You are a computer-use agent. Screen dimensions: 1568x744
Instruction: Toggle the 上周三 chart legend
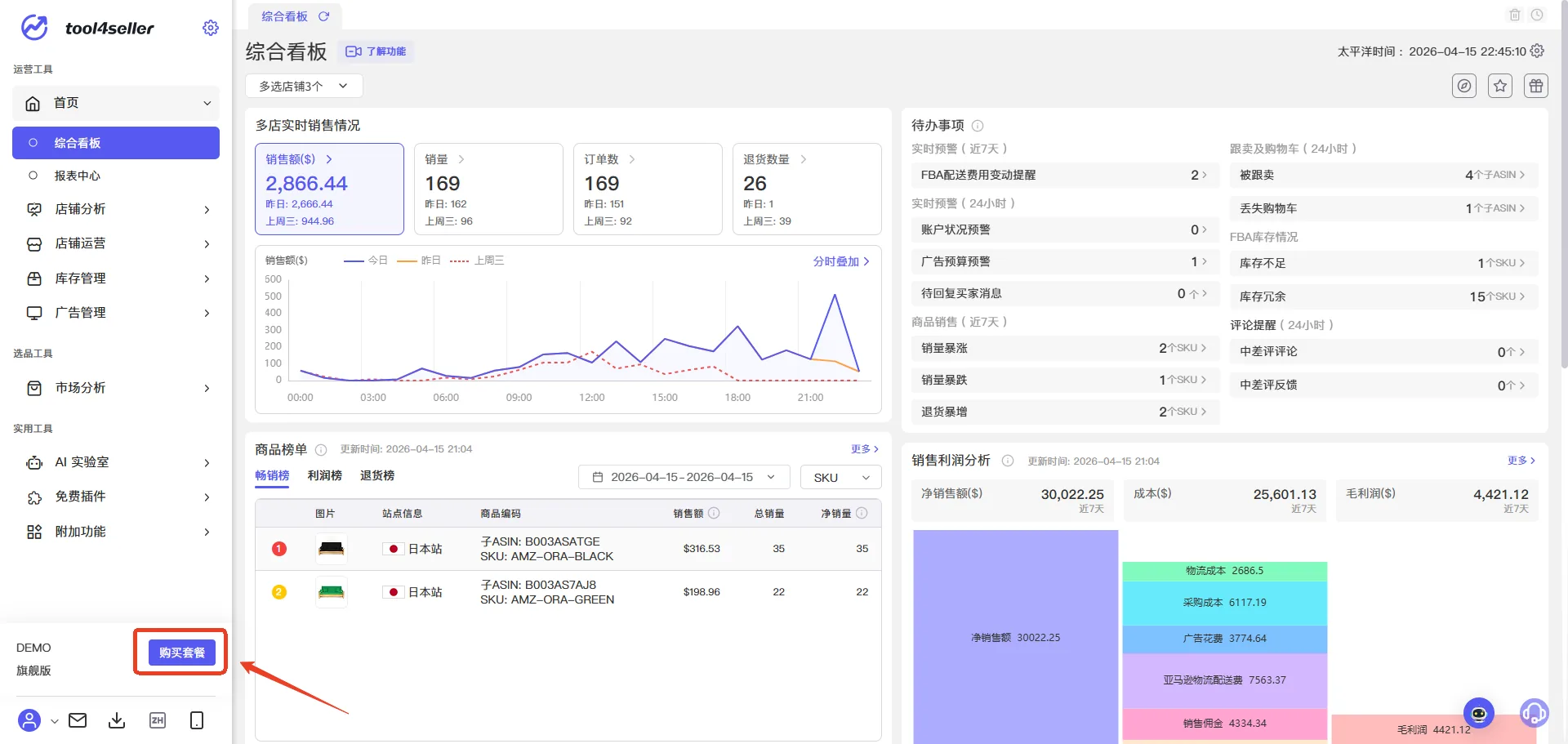click(x=477, y=261)
